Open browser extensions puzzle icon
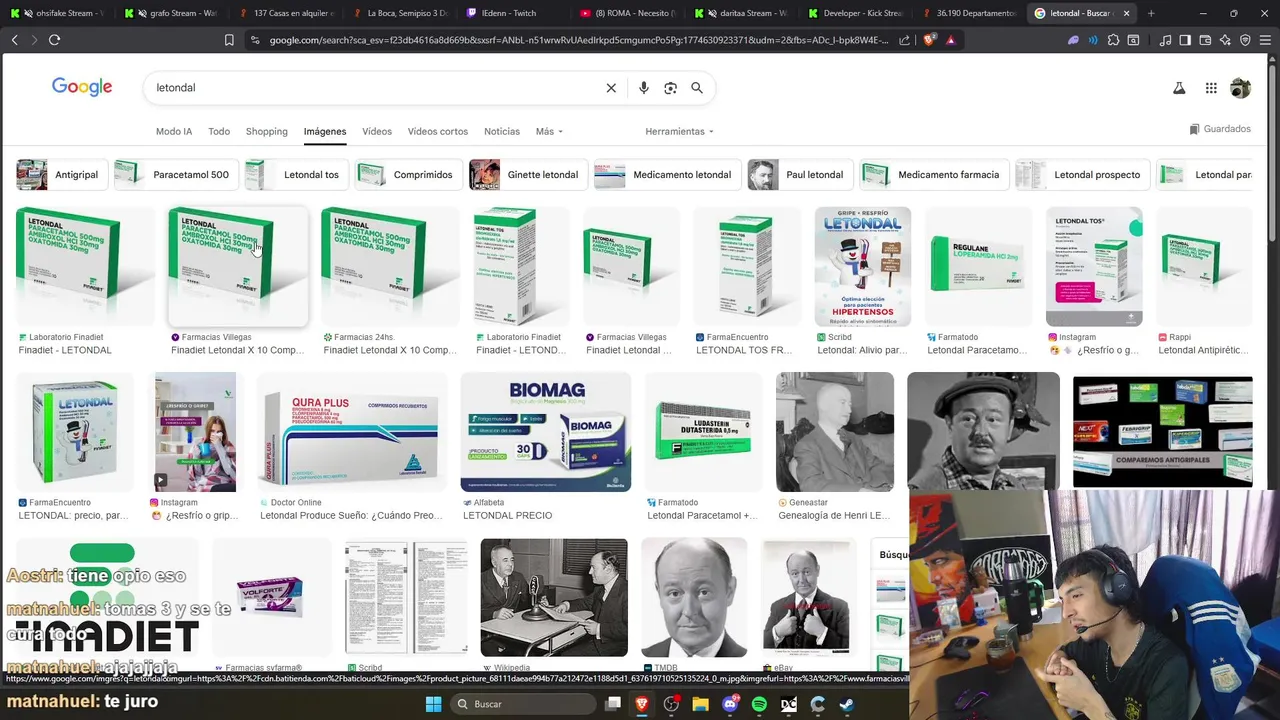The height and width of the screenshot is (720, 1280). click(x=1113, y=40)
